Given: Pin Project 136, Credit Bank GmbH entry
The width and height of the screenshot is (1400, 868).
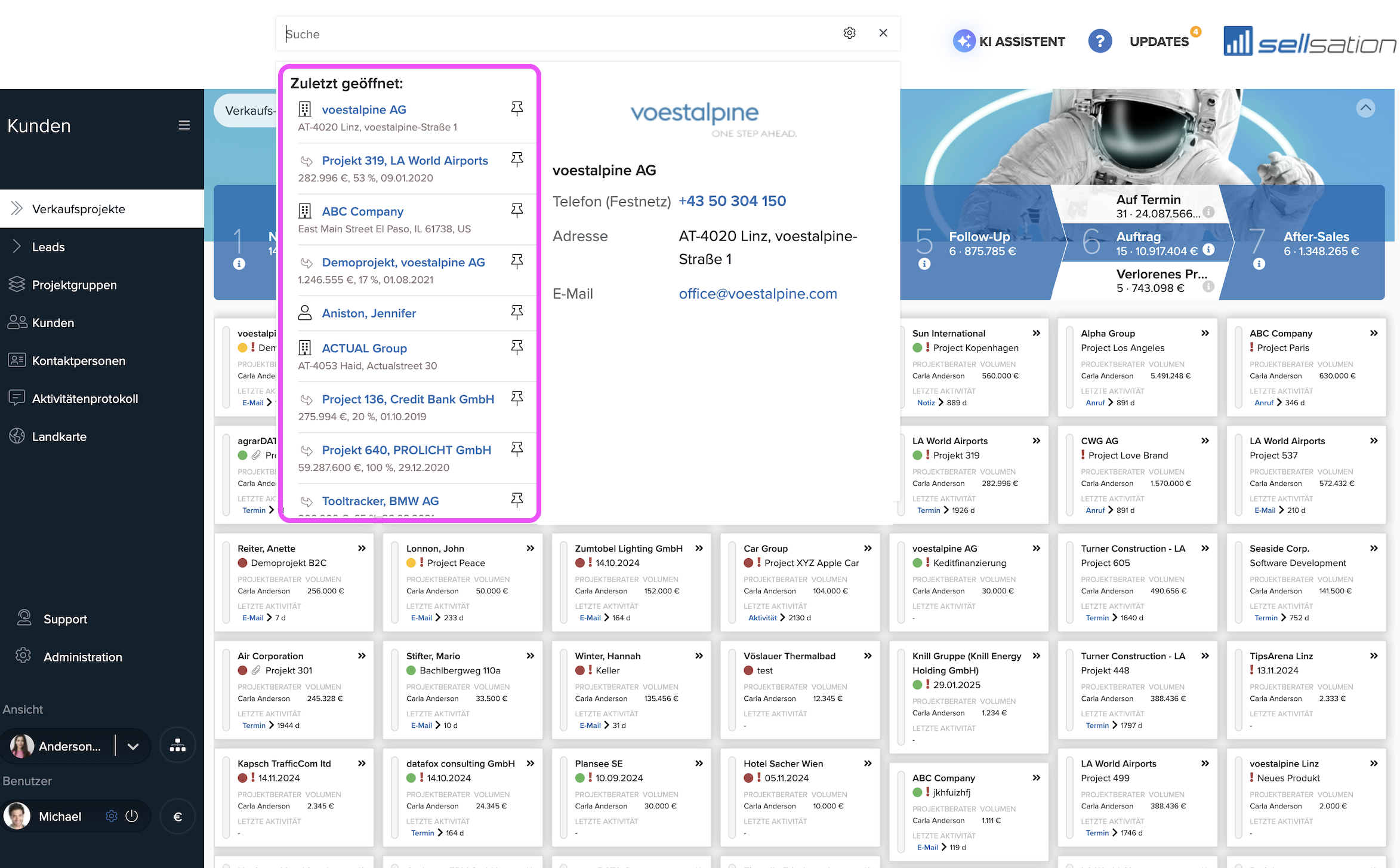Looking at the screenshot, I should (x=517, y=398).
